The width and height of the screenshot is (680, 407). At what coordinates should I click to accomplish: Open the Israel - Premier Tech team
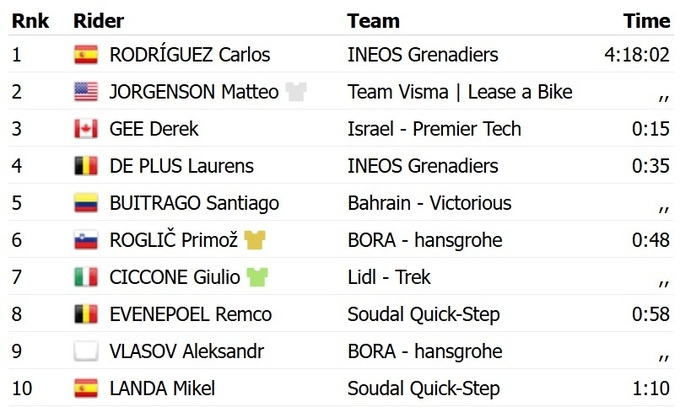(434, 129)
